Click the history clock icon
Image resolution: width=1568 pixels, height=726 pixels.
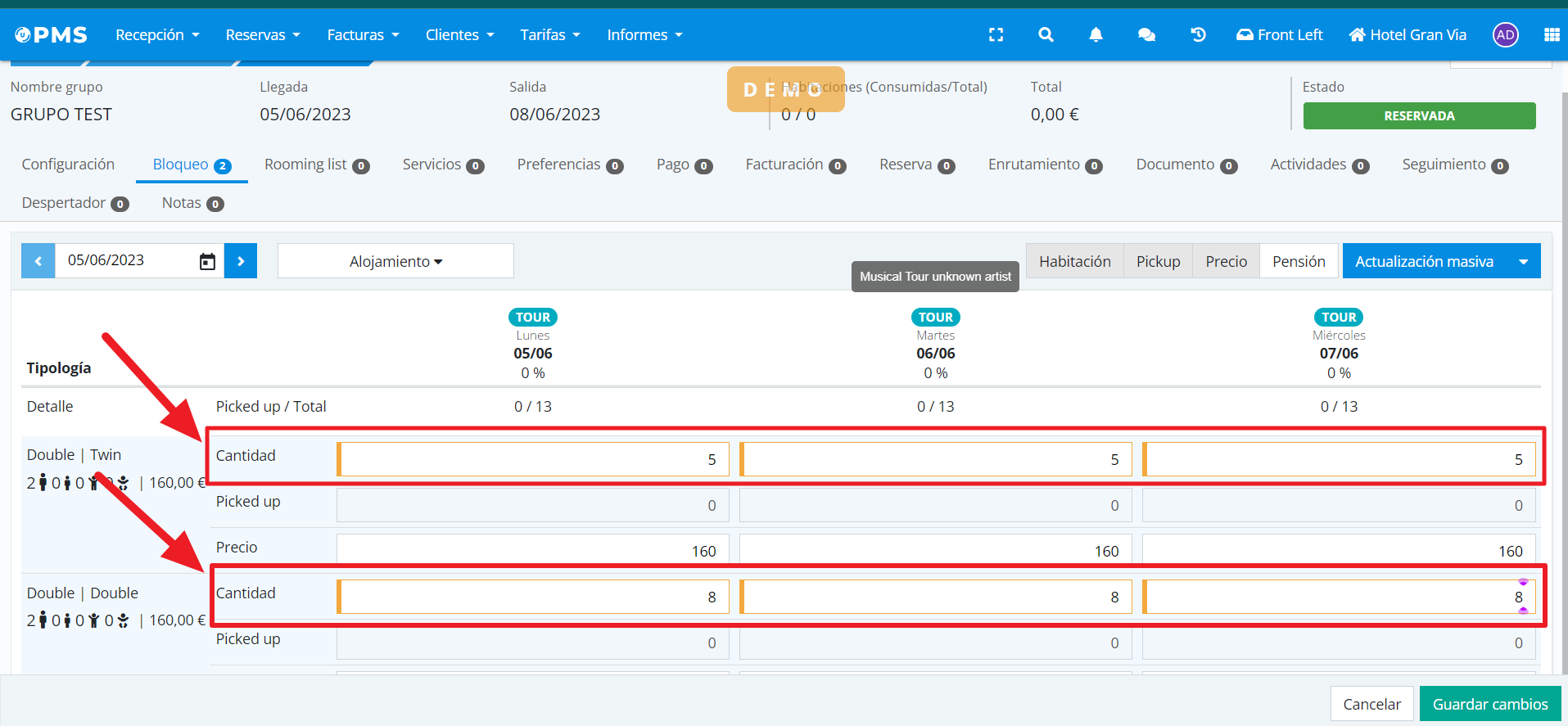tap(1198, 34)
